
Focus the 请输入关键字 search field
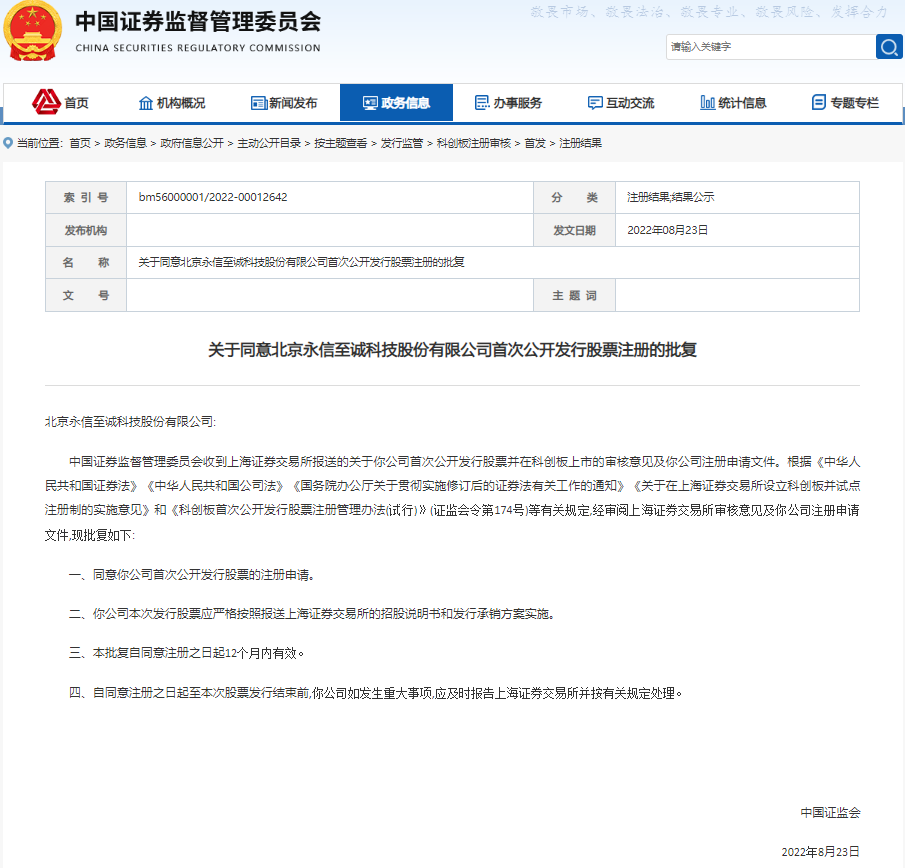[x=771, y=47]
